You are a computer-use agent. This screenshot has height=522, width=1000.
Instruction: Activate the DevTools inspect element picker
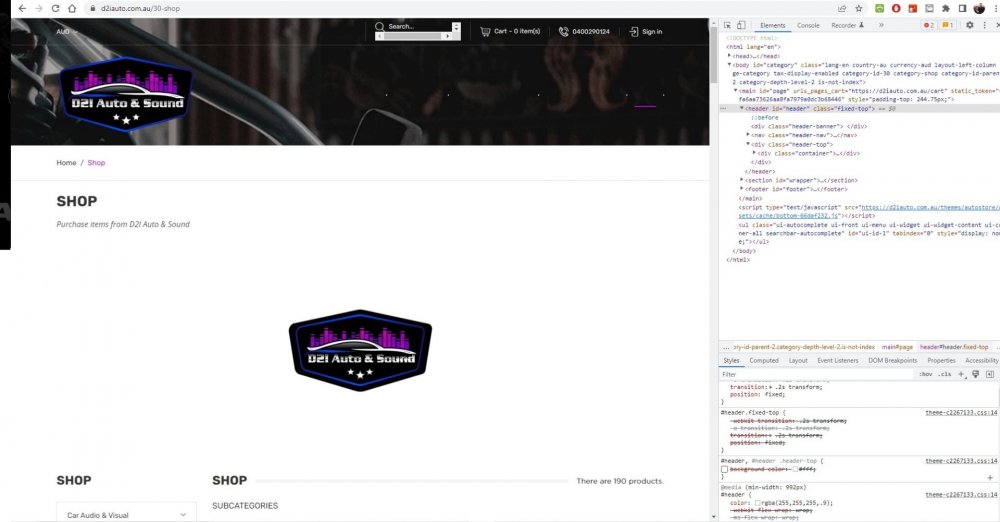pyautogui.click(x=727, y=26)
